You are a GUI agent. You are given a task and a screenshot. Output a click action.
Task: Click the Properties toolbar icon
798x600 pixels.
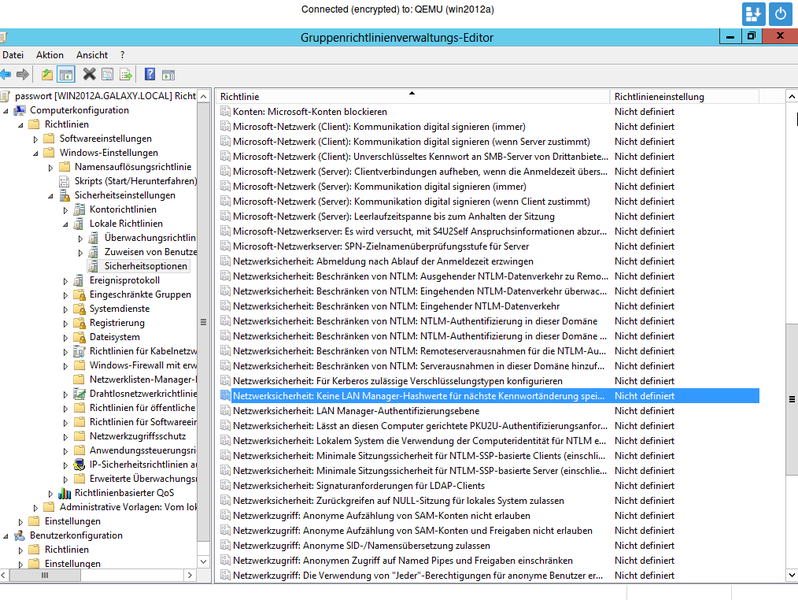pyautogui.click(x=108, y=74)
